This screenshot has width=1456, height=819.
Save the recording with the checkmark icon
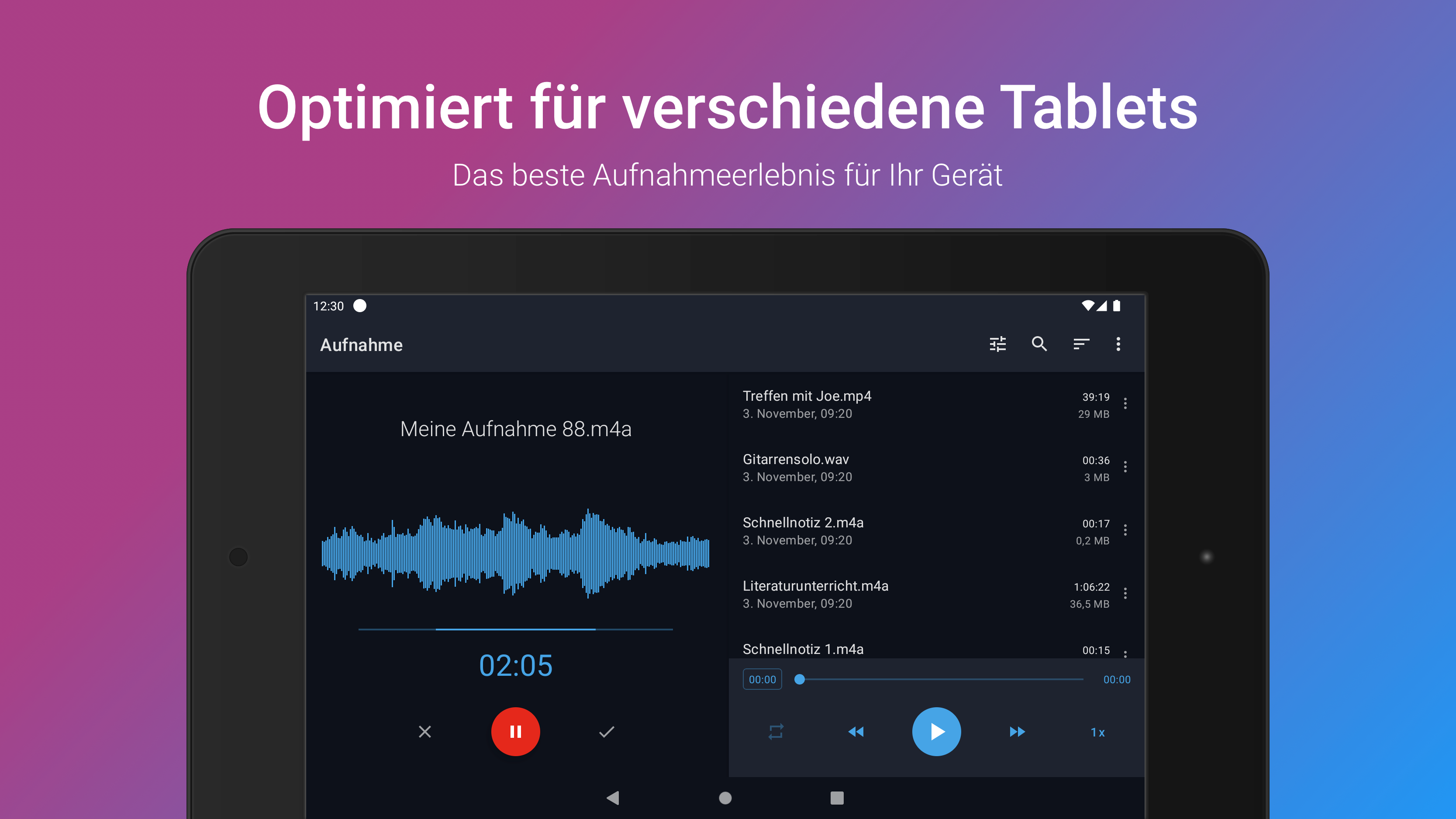tap(607, 732)
